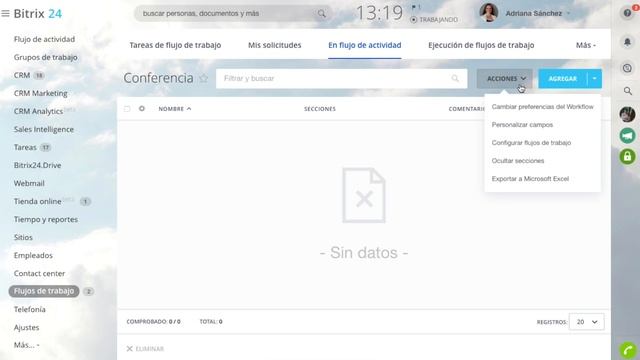Click the Bitrix 24 logo
Screen dimensions: 640x360
38,13
